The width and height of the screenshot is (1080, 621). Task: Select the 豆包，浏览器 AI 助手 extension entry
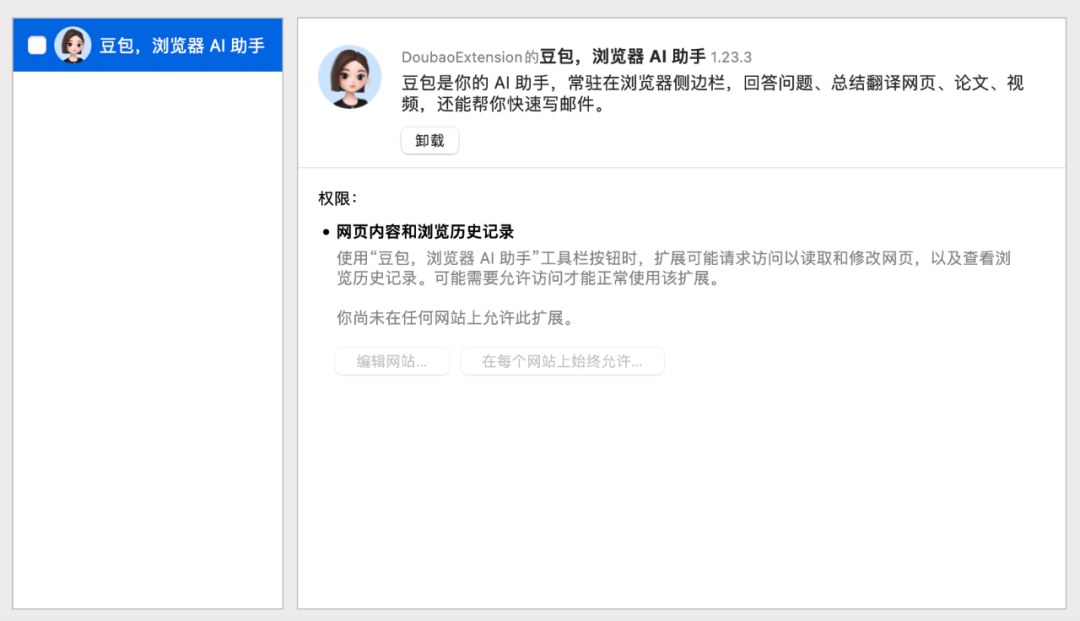(x=147, y=44)
